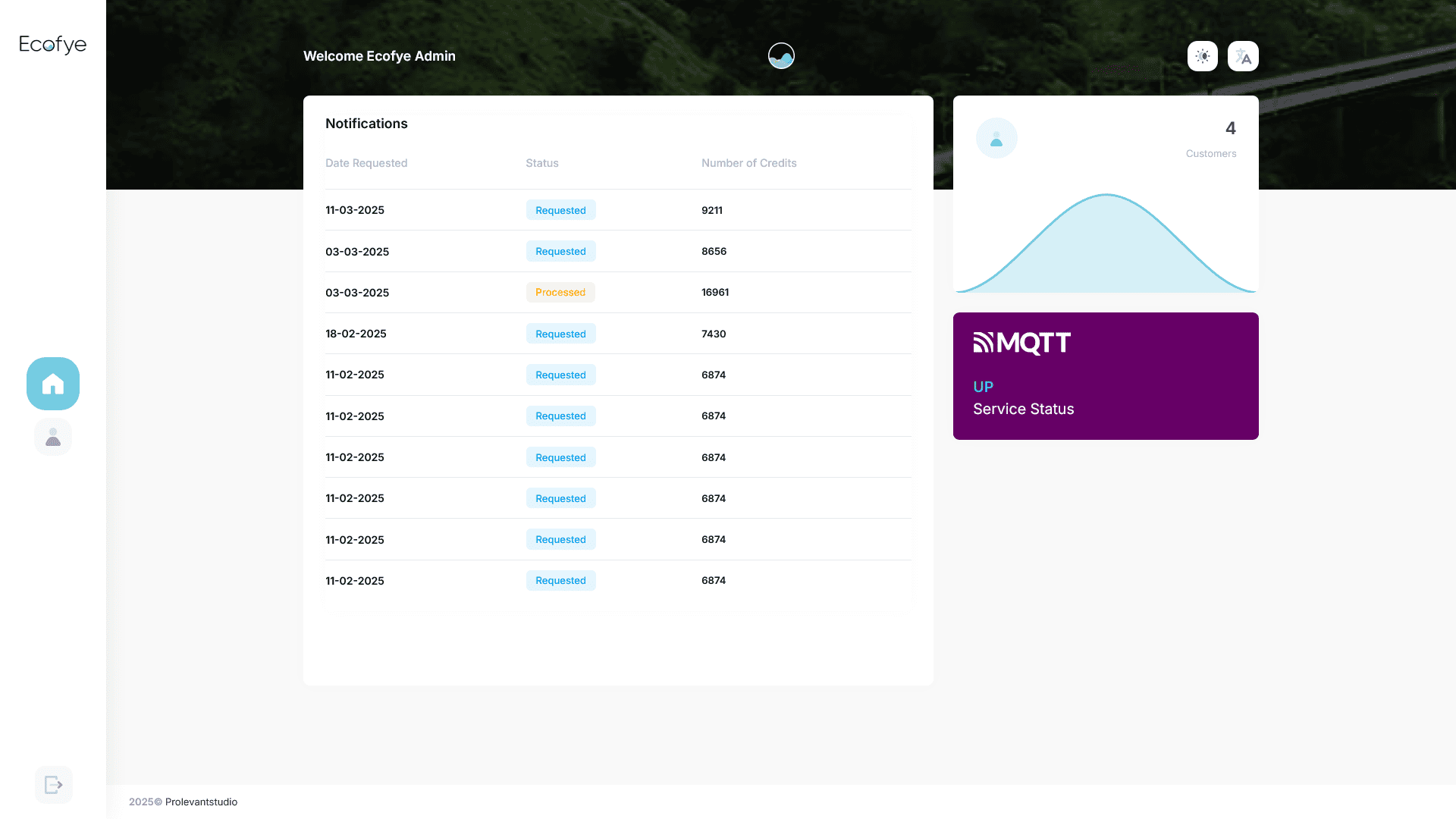Click the logout icon at sidebar bottom
The image size is (1456, 819).
coord(53,785)
